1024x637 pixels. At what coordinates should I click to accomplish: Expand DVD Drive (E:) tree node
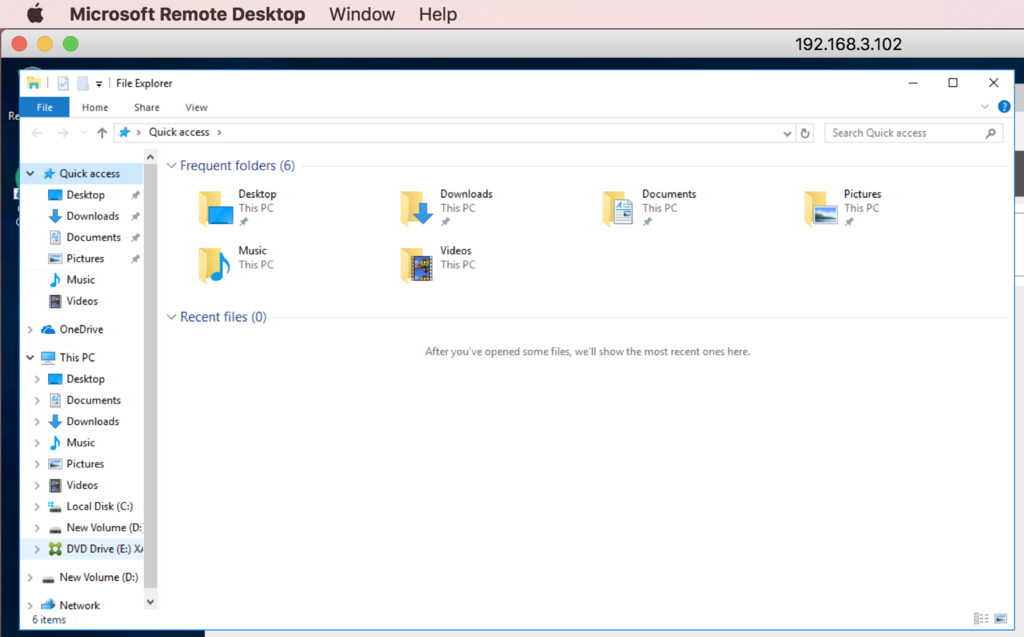coord(37,549)
